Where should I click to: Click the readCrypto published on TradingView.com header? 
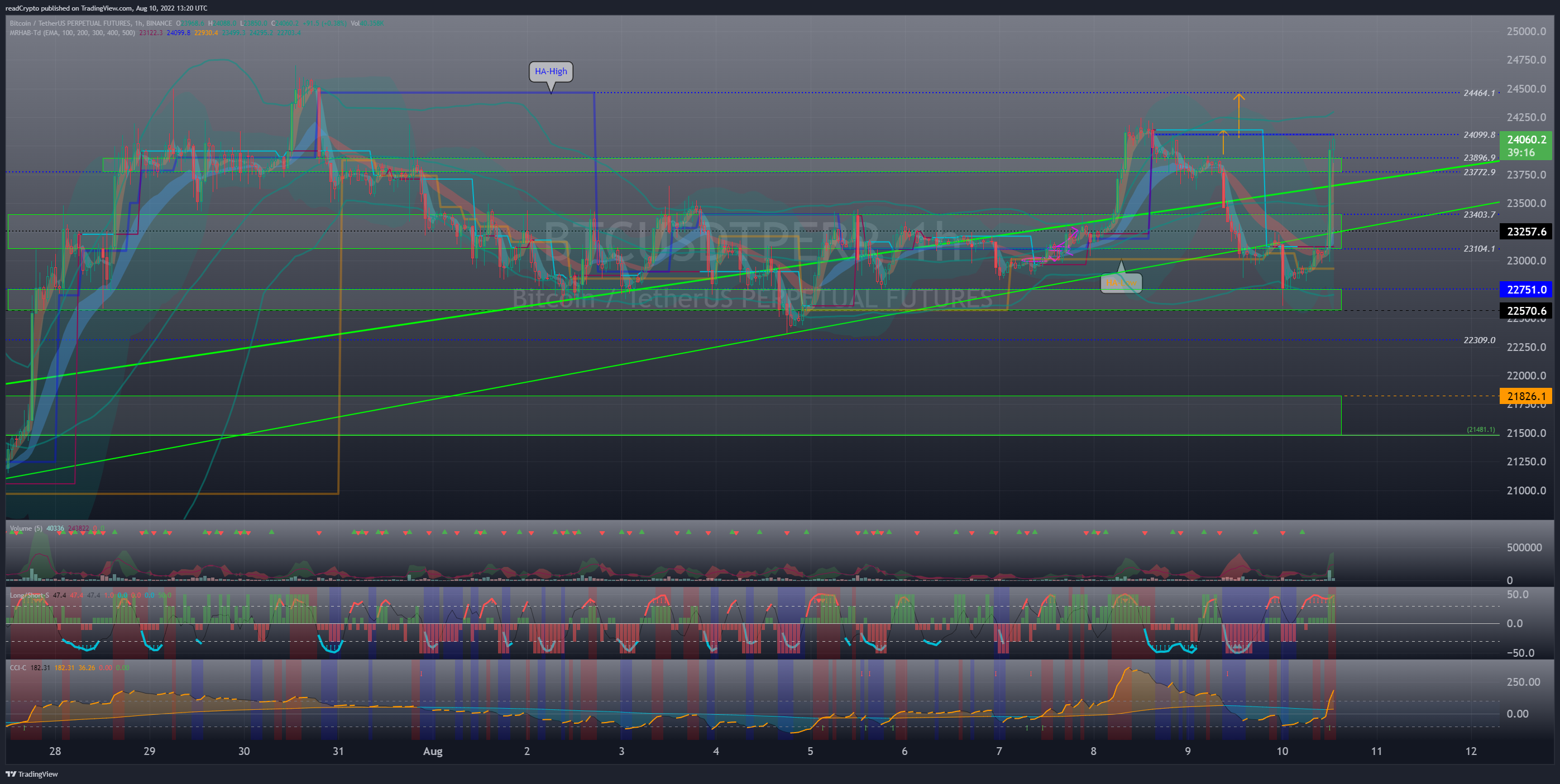coord(106,8)
